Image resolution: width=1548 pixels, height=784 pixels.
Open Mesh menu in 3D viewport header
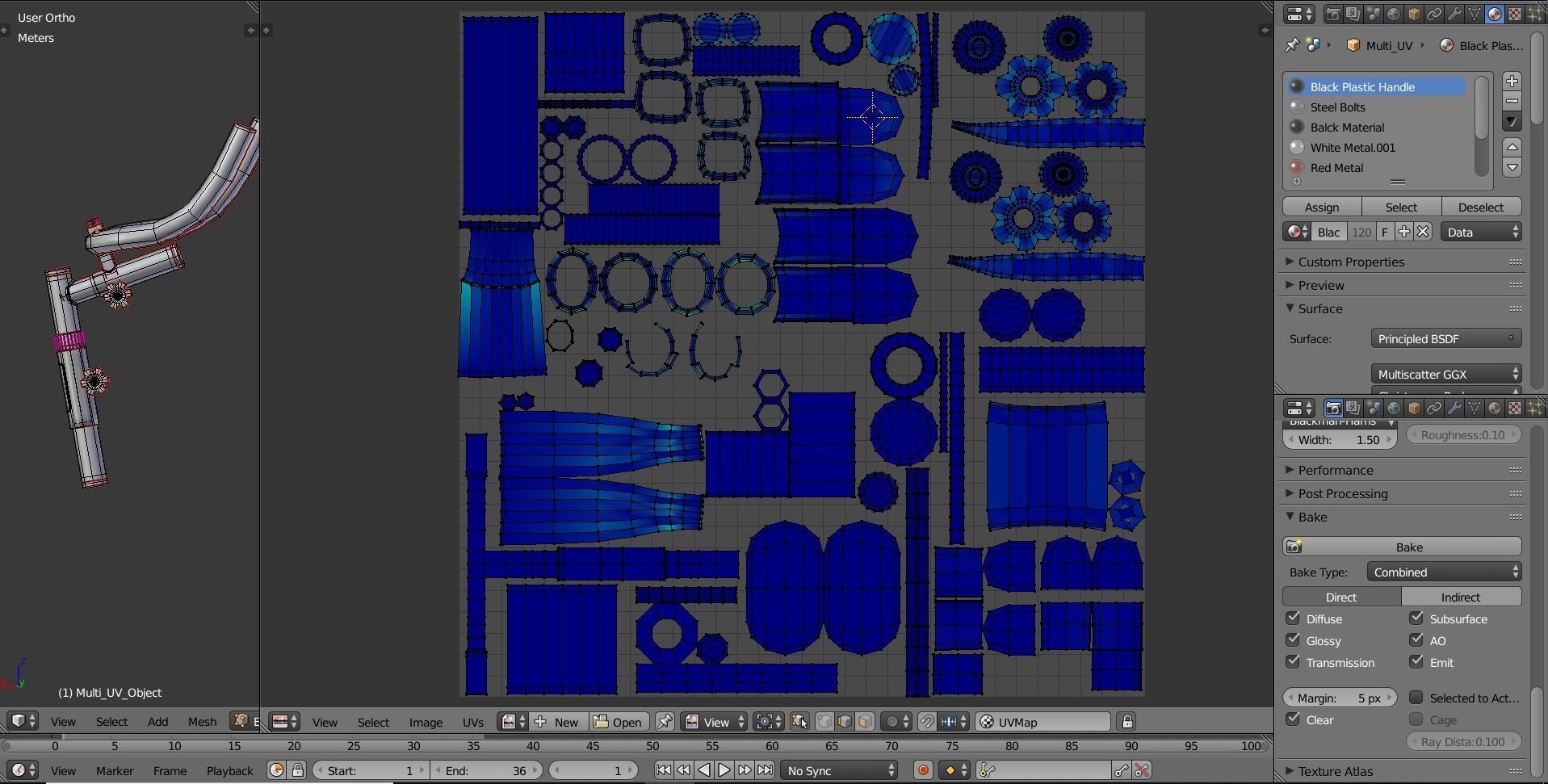click(x=202, y=721)
